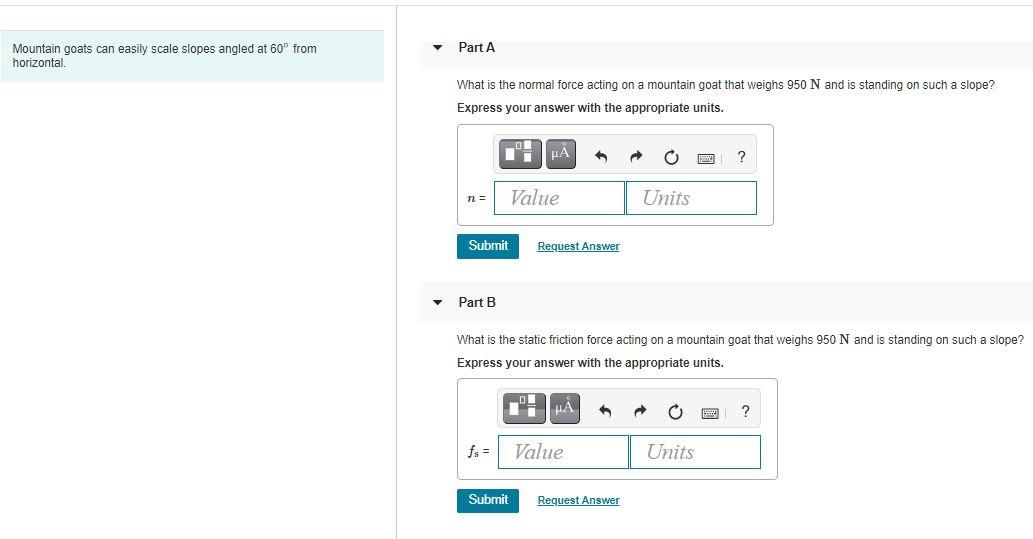1033x539 pixels.
Task: Reset Part A answer with circular arrow
Action: (x=671, y=157)
